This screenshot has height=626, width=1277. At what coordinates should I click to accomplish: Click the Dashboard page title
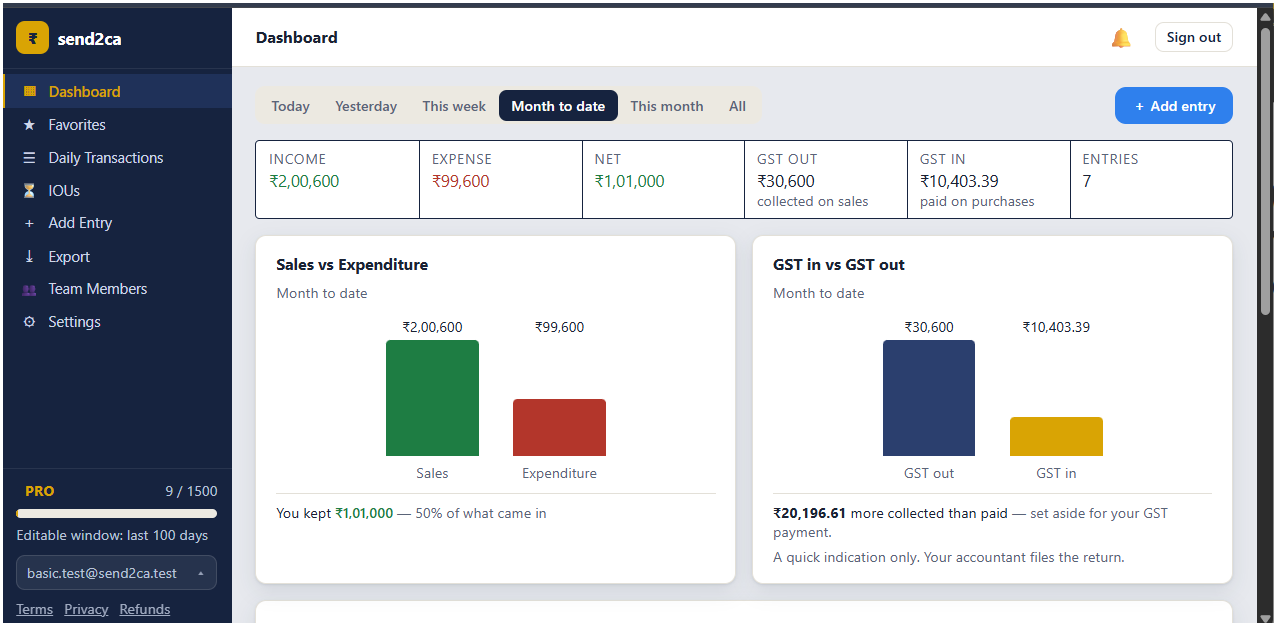coord(297,38)
